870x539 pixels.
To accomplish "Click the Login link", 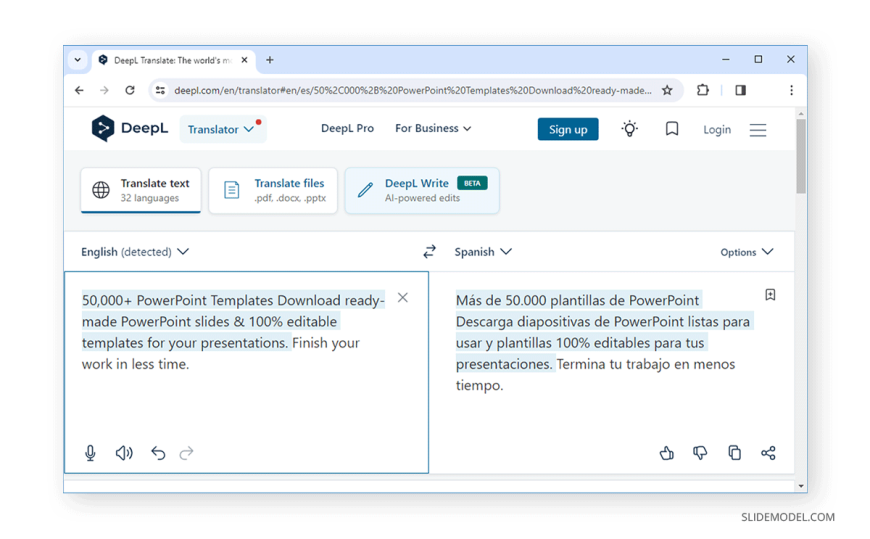I will click(x=717, y=129).
